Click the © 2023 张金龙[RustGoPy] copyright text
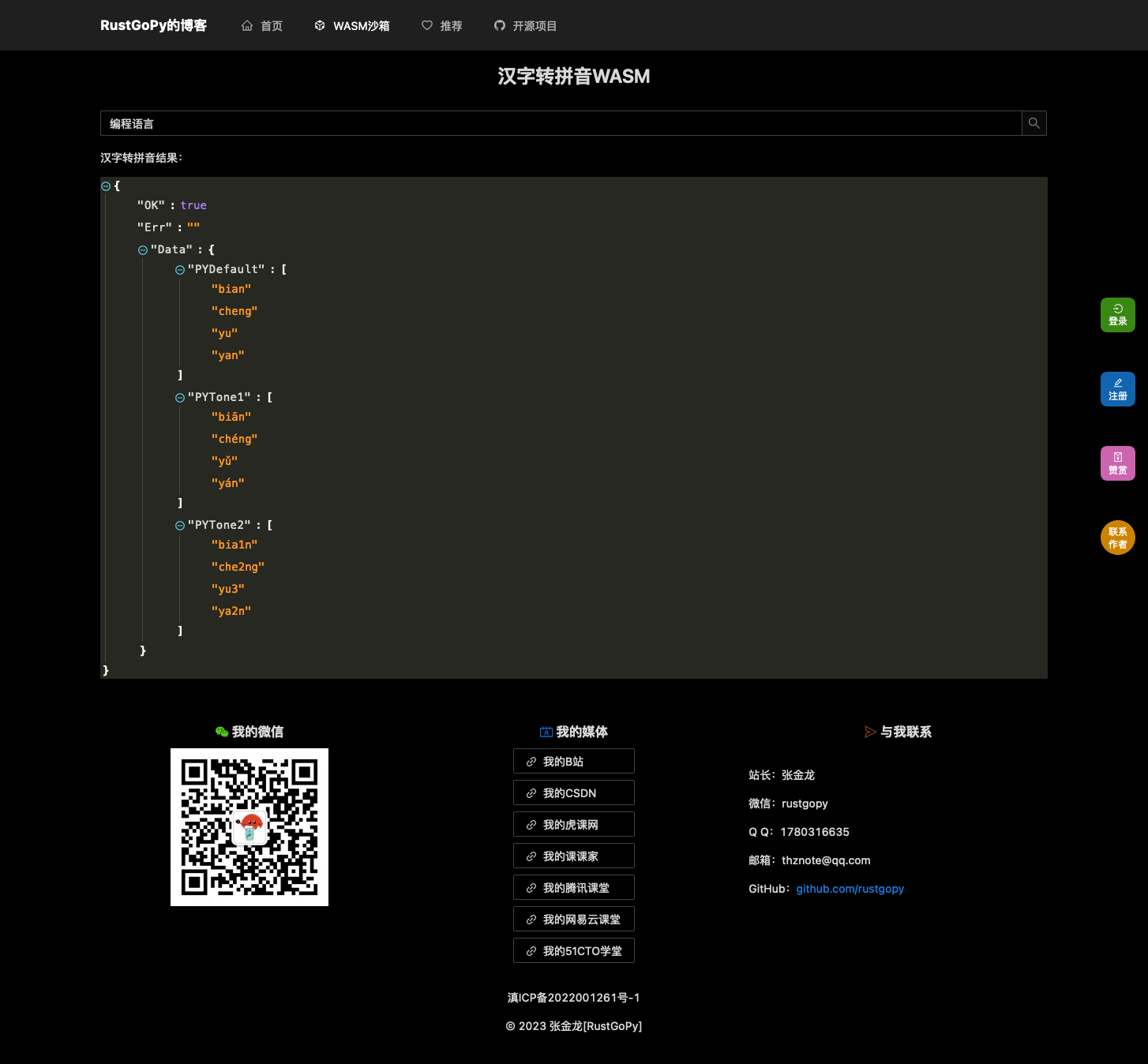1148x1064 pixels. (x=574, y=1026)
